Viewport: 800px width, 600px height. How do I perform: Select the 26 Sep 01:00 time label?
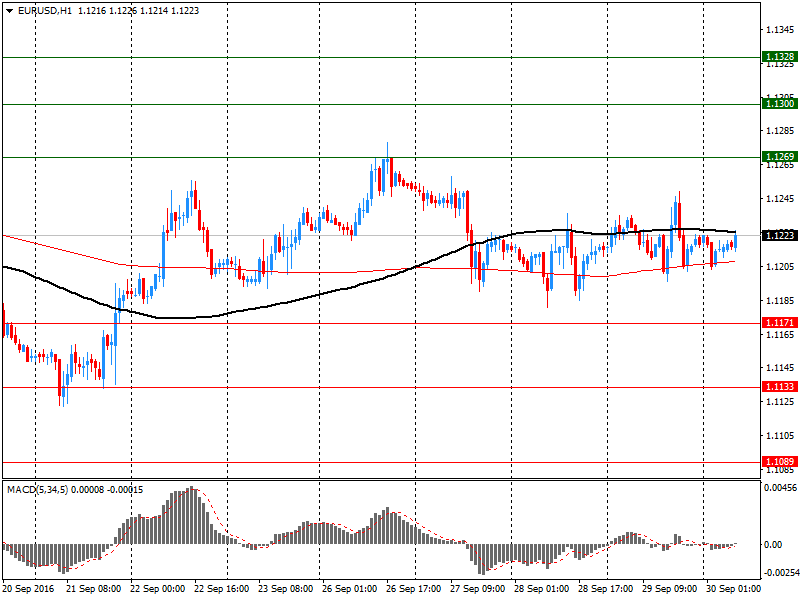pyautogui.click(x=349, y=589)
